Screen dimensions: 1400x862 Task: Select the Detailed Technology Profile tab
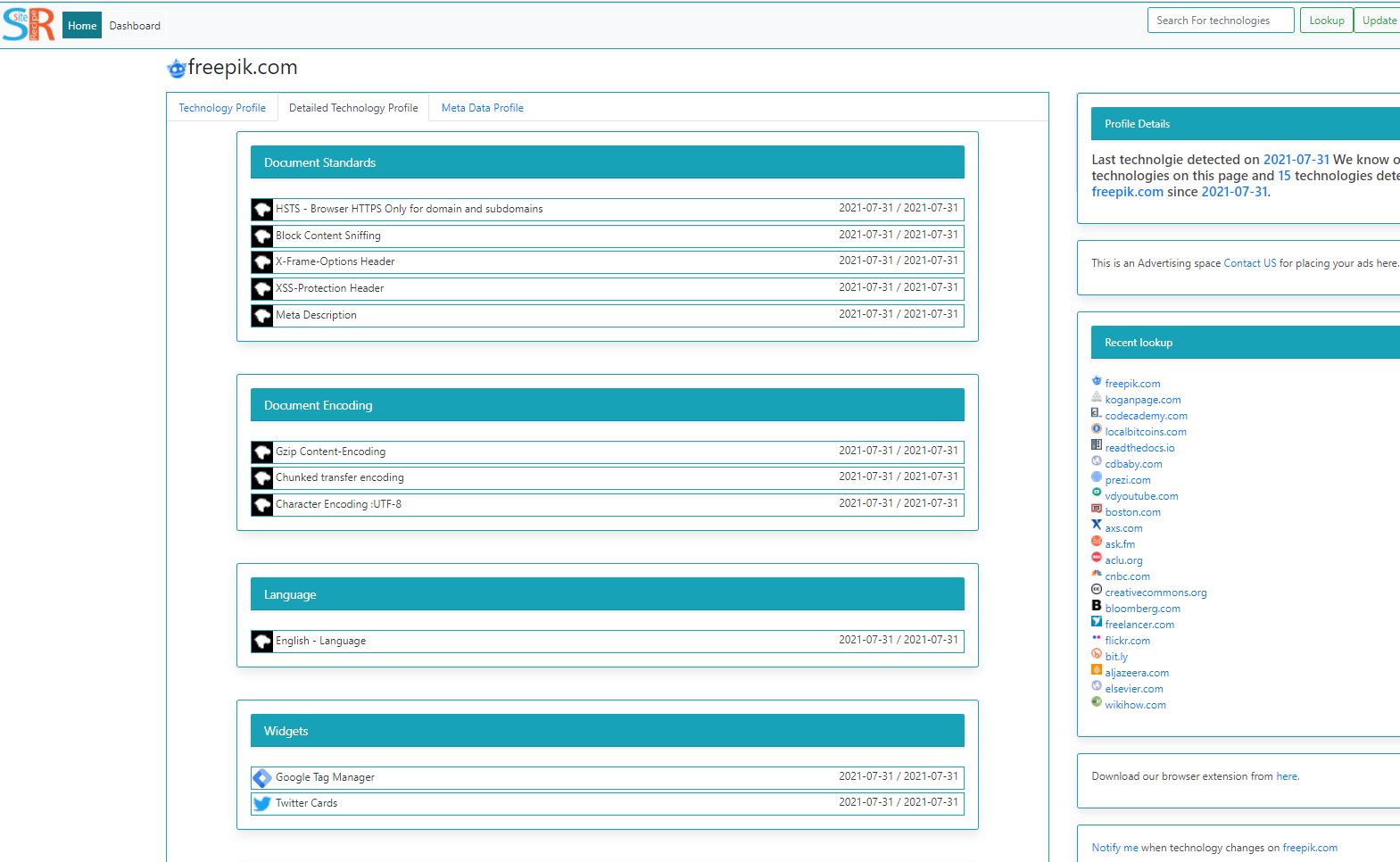(x=353, y=108)
